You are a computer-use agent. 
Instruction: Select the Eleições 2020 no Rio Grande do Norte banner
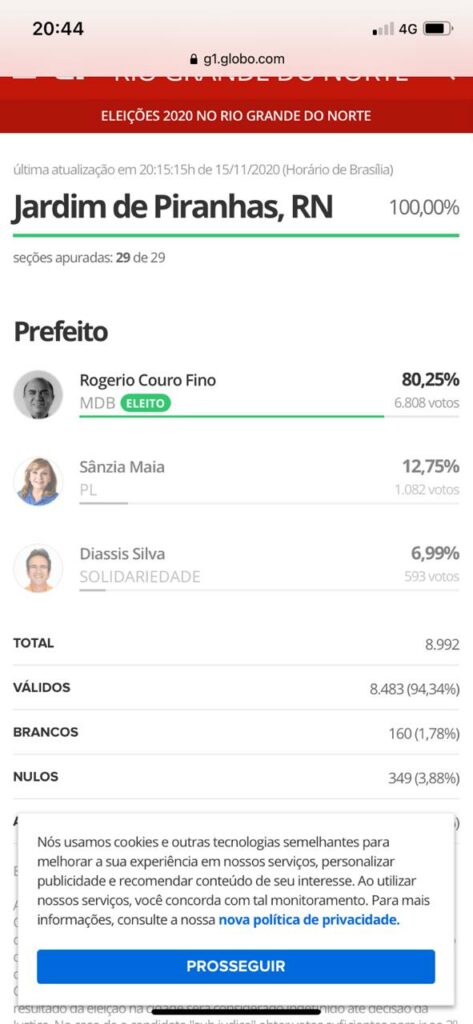click(236, 116)
